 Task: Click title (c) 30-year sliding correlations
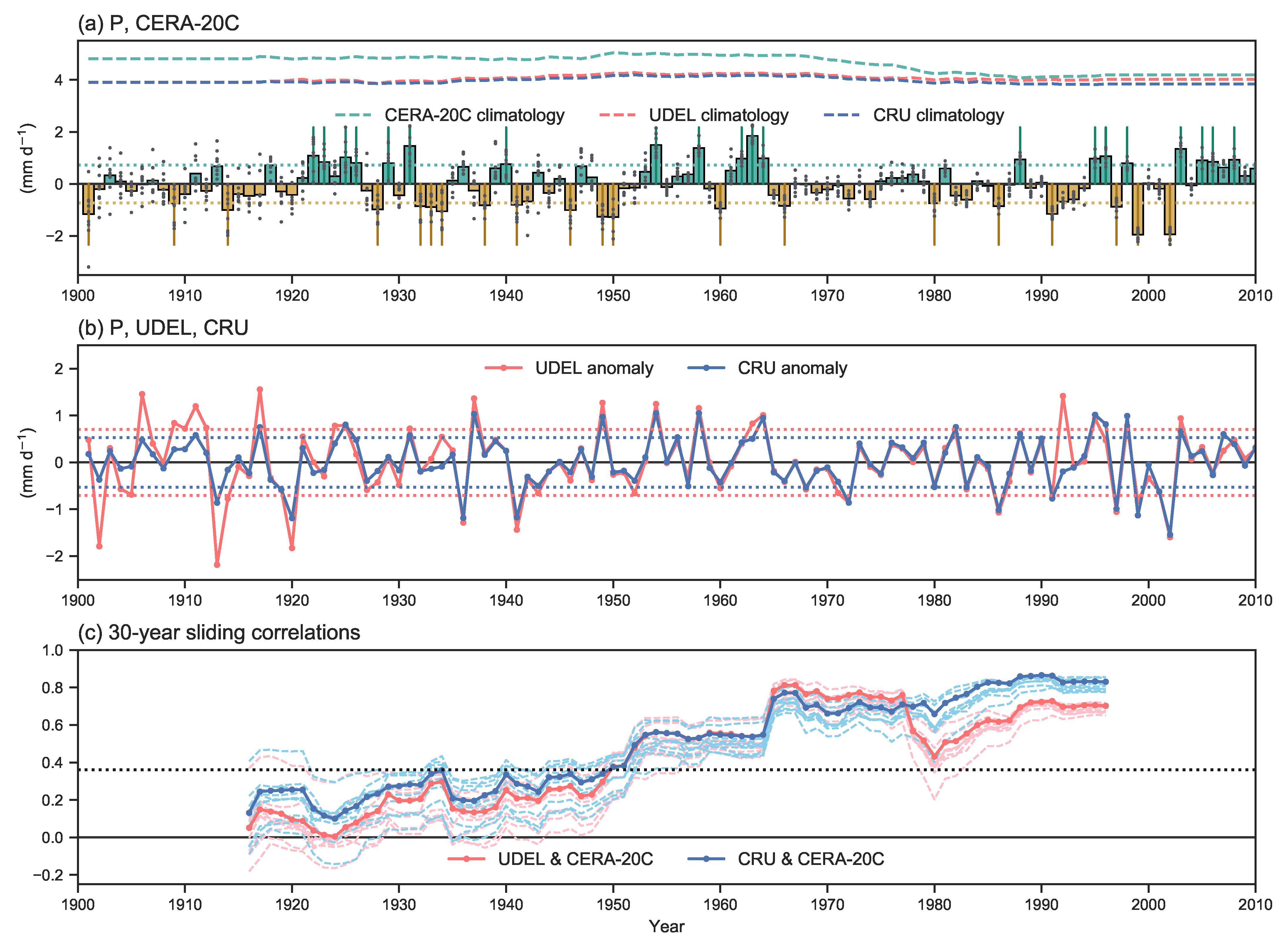coord(219,632)
